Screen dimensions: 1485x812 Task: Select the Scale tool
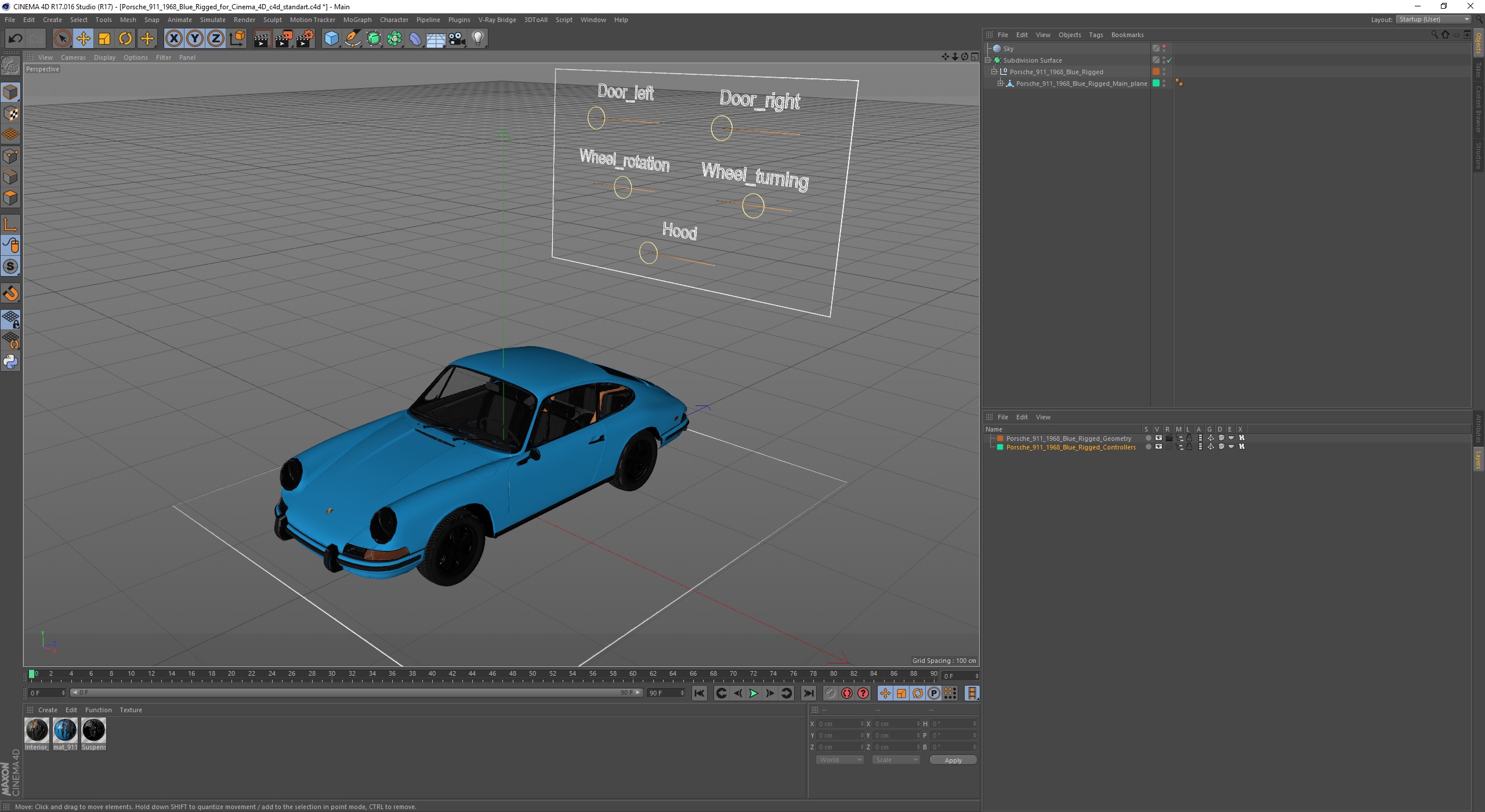(104, 39)
